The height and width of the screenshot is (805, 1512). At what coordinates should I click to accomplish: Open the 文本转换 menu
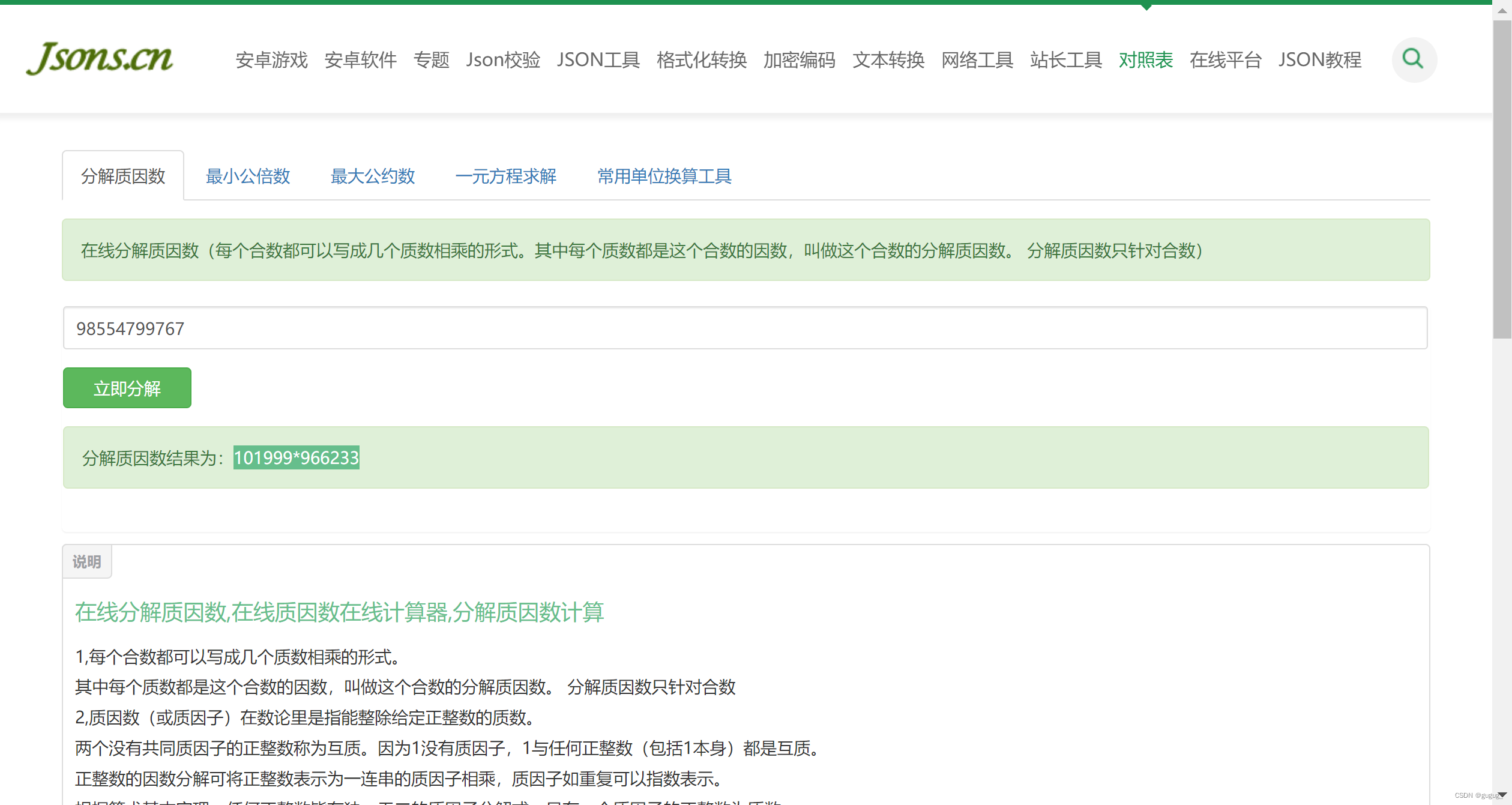[x=888, y=60]
